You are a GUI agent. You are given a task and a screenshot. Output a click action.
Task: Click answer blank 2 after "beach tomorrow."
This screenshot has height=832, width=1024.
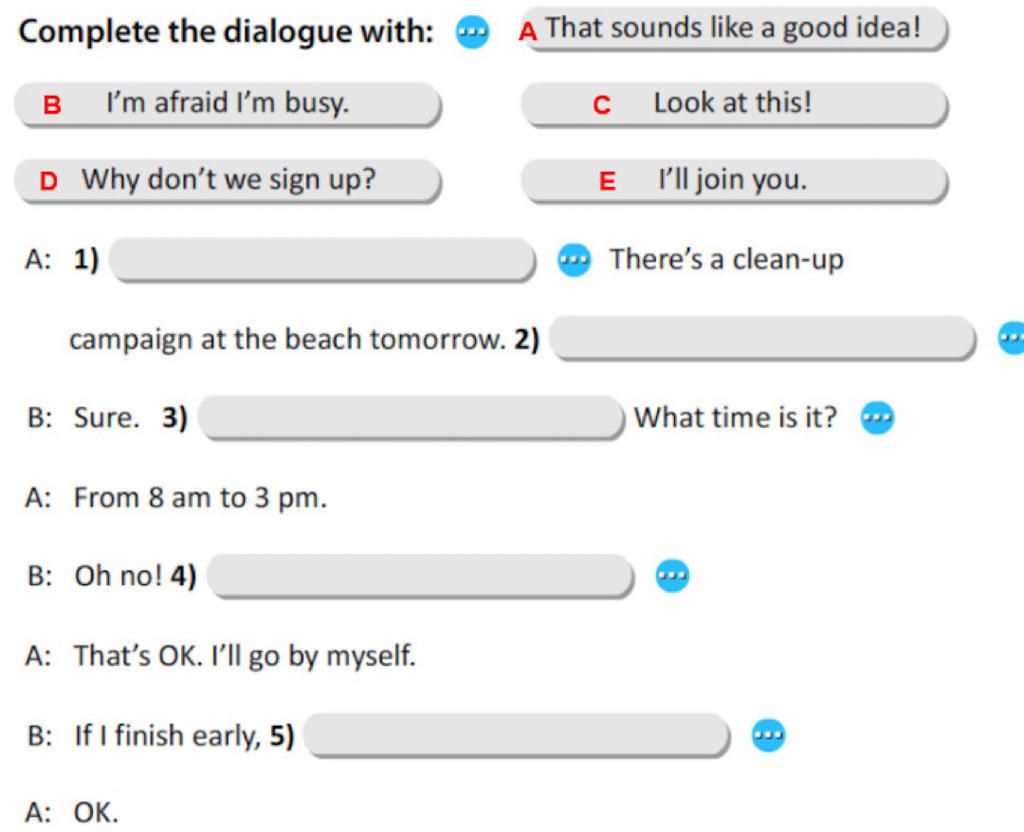[763, 338]
